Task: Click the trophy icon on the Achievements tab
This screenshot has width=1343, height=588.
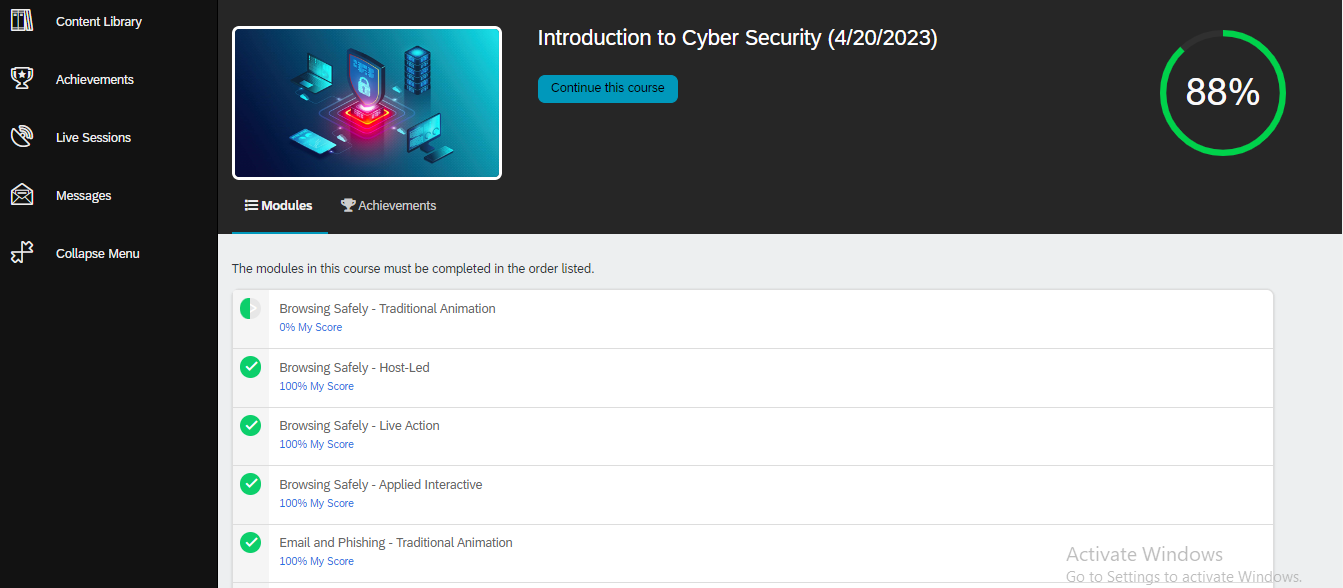Action: (x=348, y=205)
